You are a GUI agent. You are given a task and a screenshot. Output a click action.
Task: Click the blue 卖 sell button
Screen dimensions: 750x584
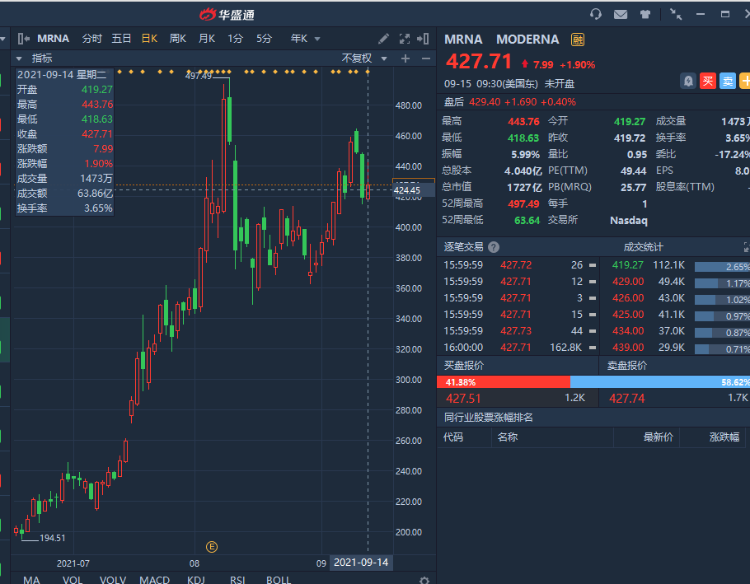click(727, 81)
